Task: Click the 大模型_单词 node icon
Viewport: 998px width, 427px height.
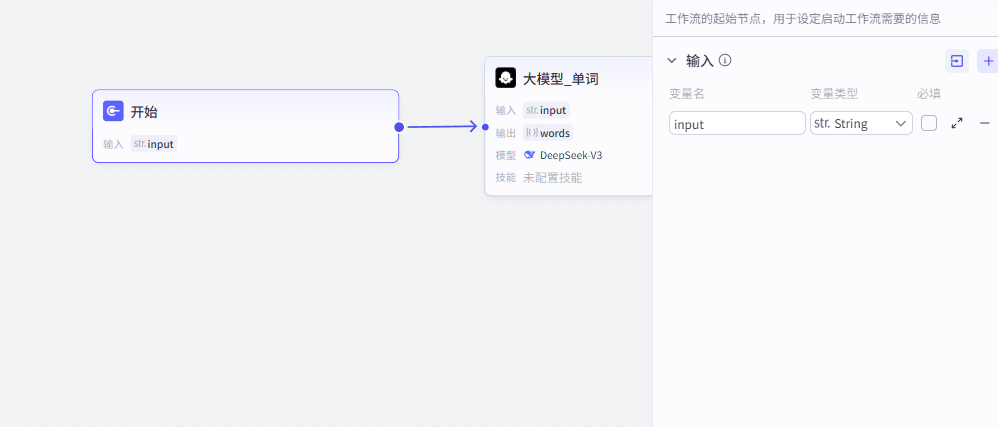Action: (506, 78)
